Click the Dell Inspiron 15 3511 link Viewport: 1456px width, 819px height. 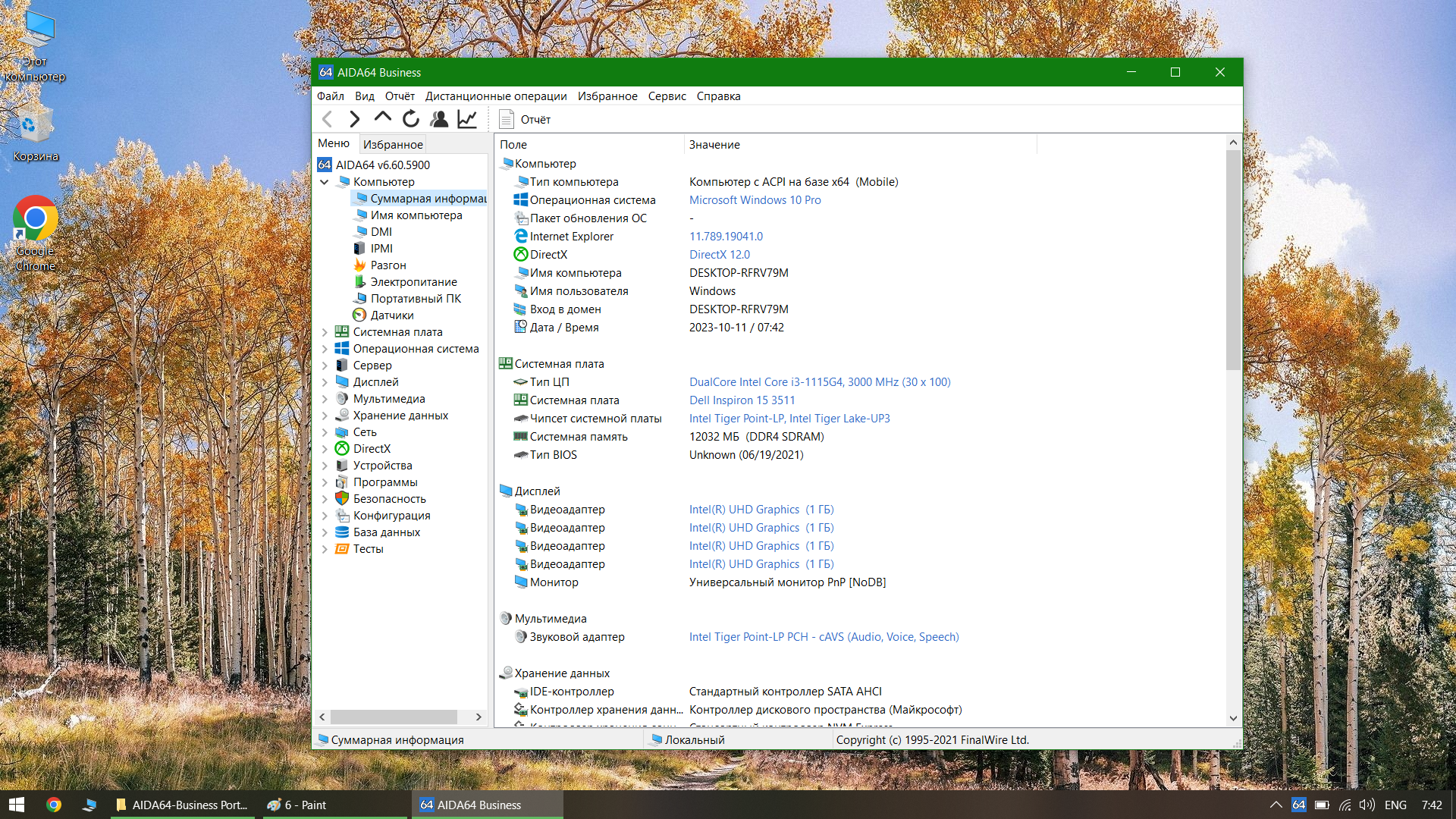pos(742,400)
